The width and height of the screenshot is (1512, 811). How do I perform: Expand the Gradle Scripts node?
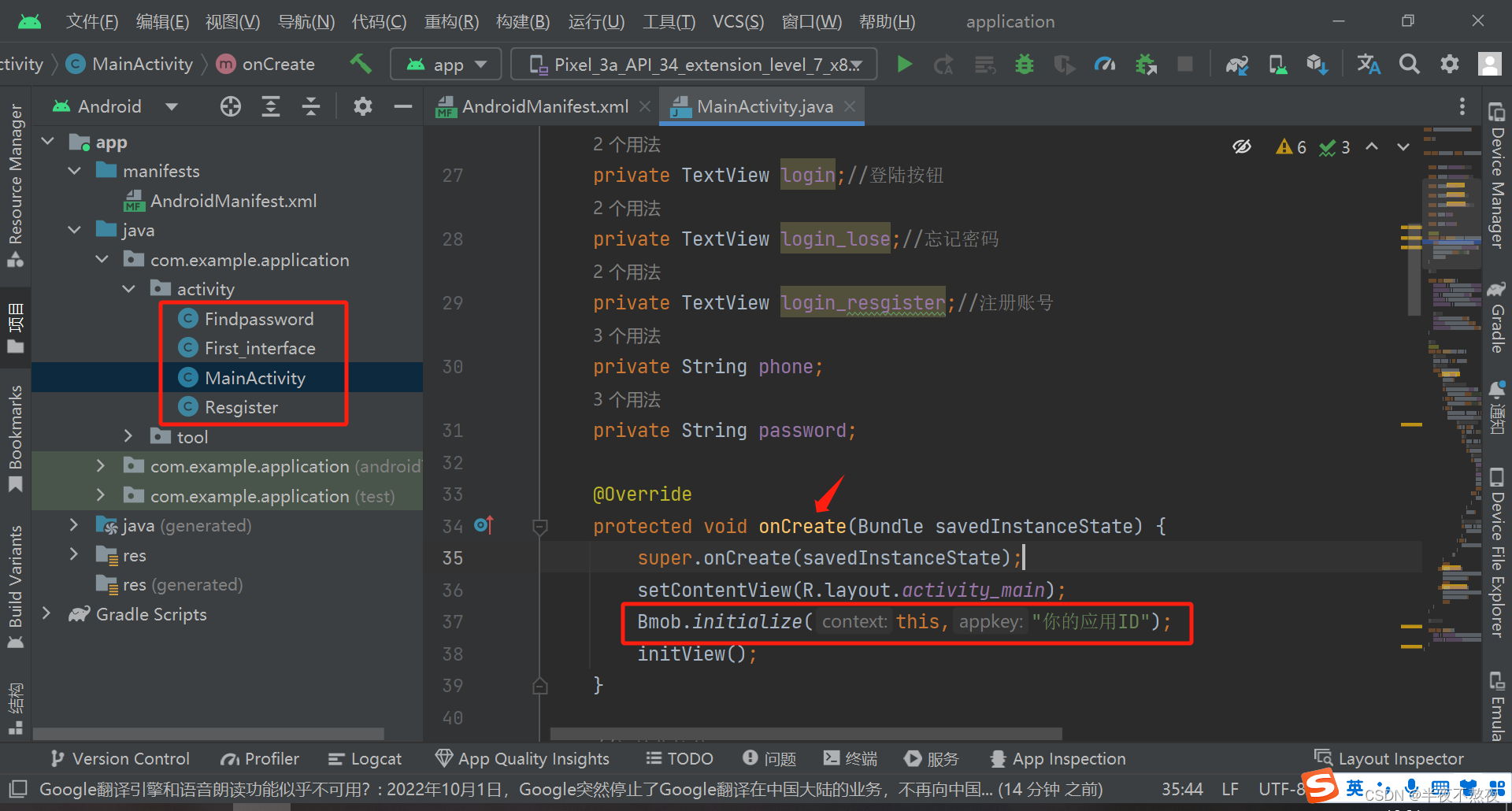coord(46,614)
